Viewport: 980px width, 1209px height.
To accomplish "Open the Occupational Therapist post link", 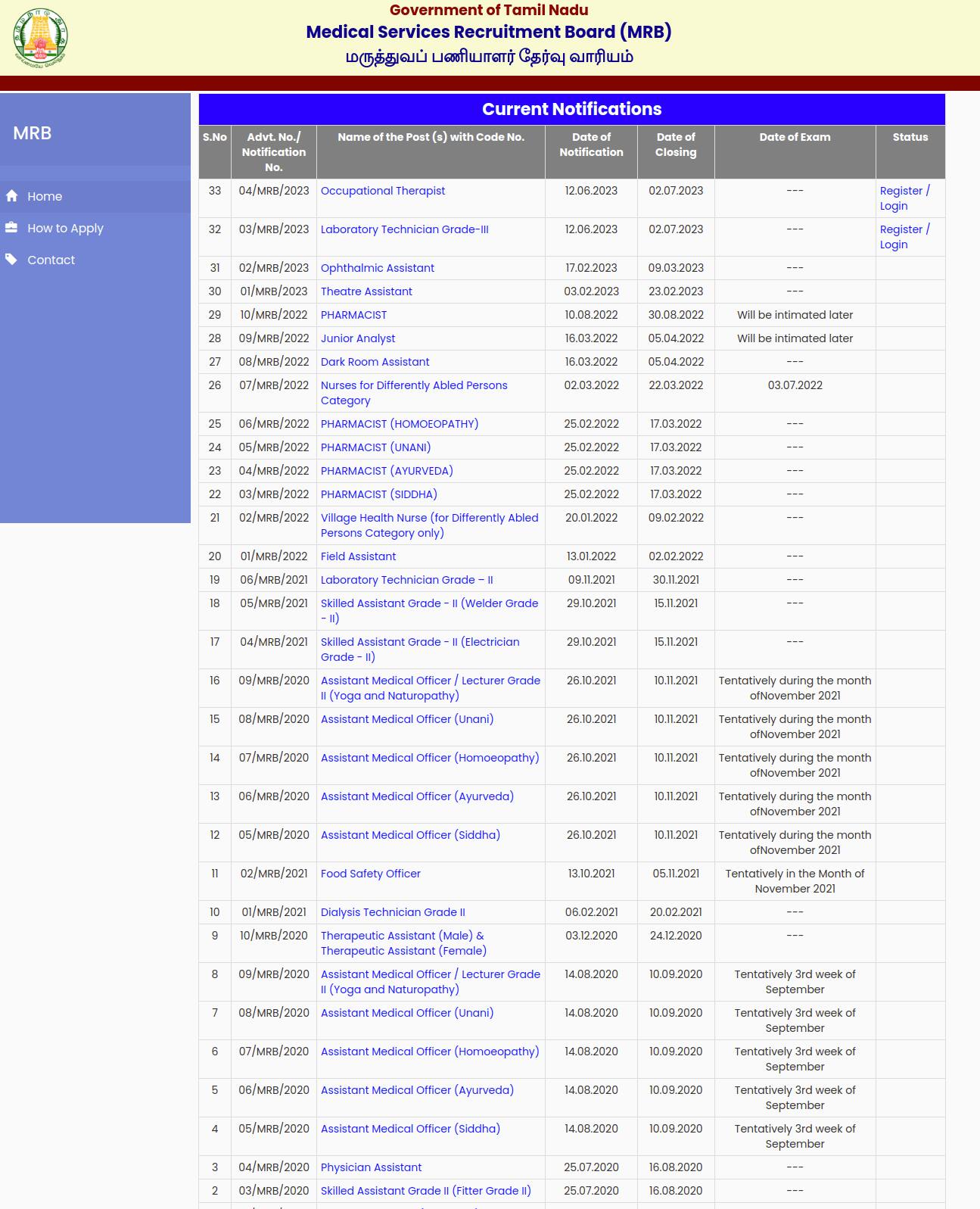I will 383,191.
